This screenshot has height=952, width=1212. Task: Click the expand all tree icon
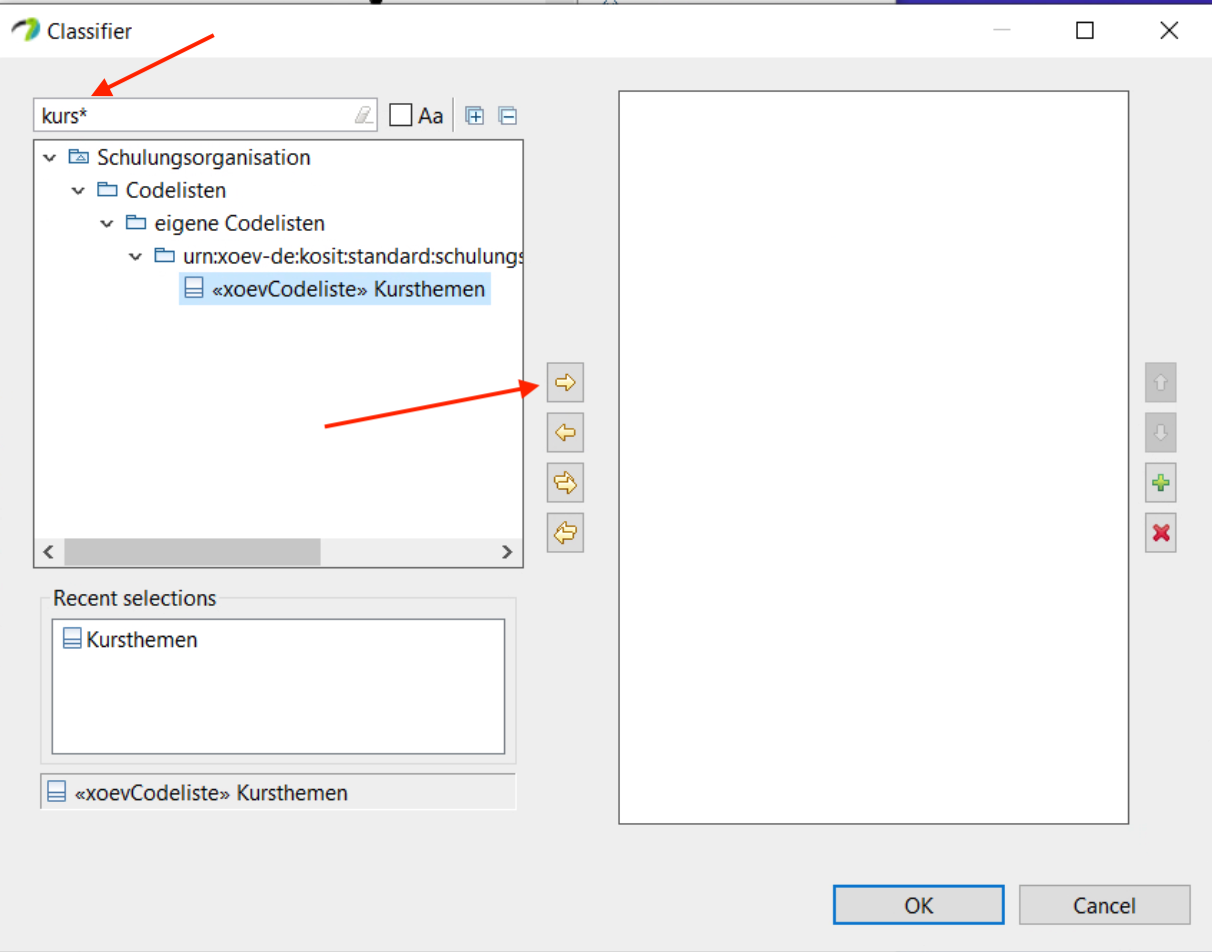[x=475, y=115]
